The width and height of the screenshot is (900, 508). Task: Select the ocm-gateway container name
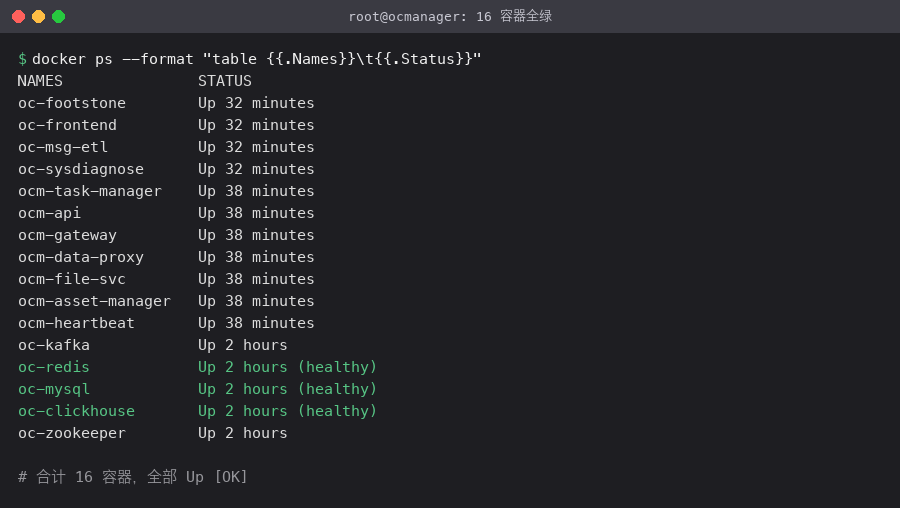(x=67, y=235)
